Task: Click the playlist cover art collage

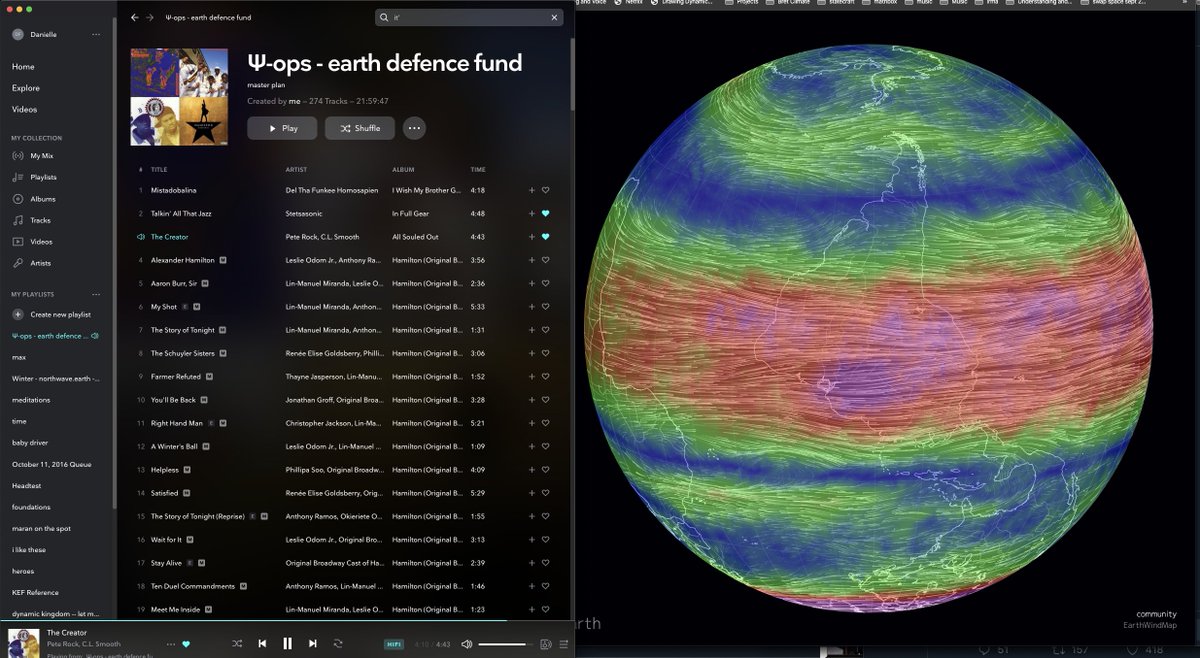Action: click(179, 97)
